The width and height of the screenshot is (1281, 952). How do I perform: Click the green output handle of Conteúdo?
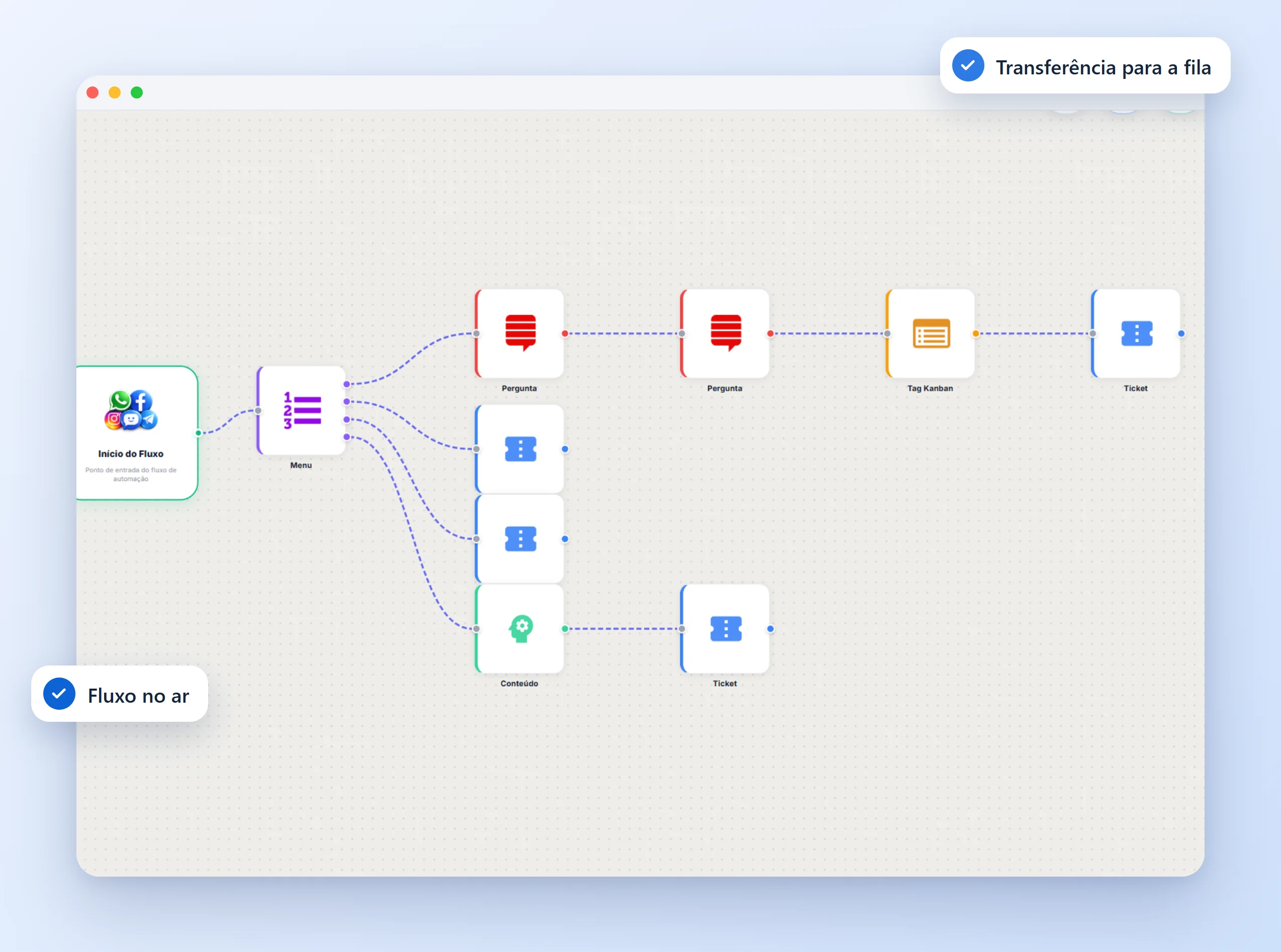click(x=565, y=629)
